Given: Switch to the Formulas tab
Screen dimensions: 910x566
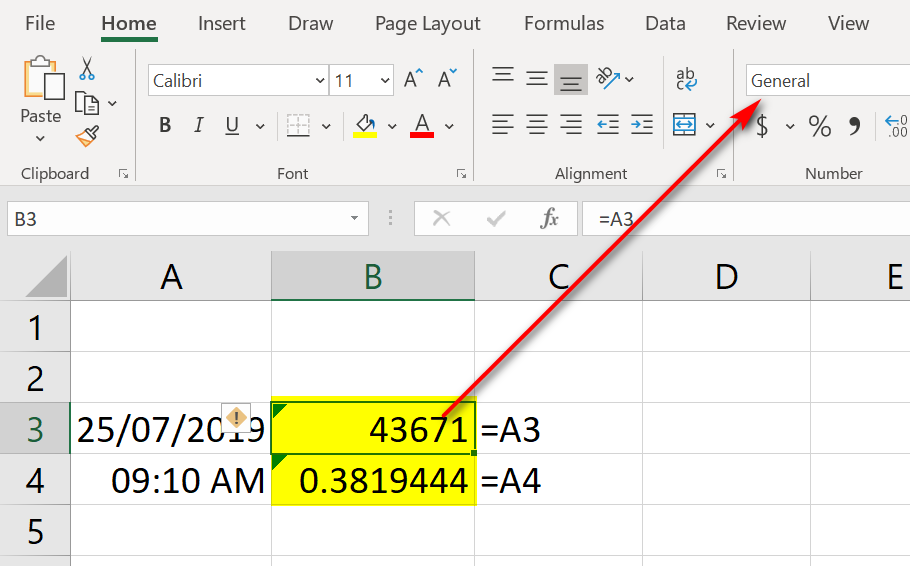Looking at the screenshot, I should coord(564,24).
